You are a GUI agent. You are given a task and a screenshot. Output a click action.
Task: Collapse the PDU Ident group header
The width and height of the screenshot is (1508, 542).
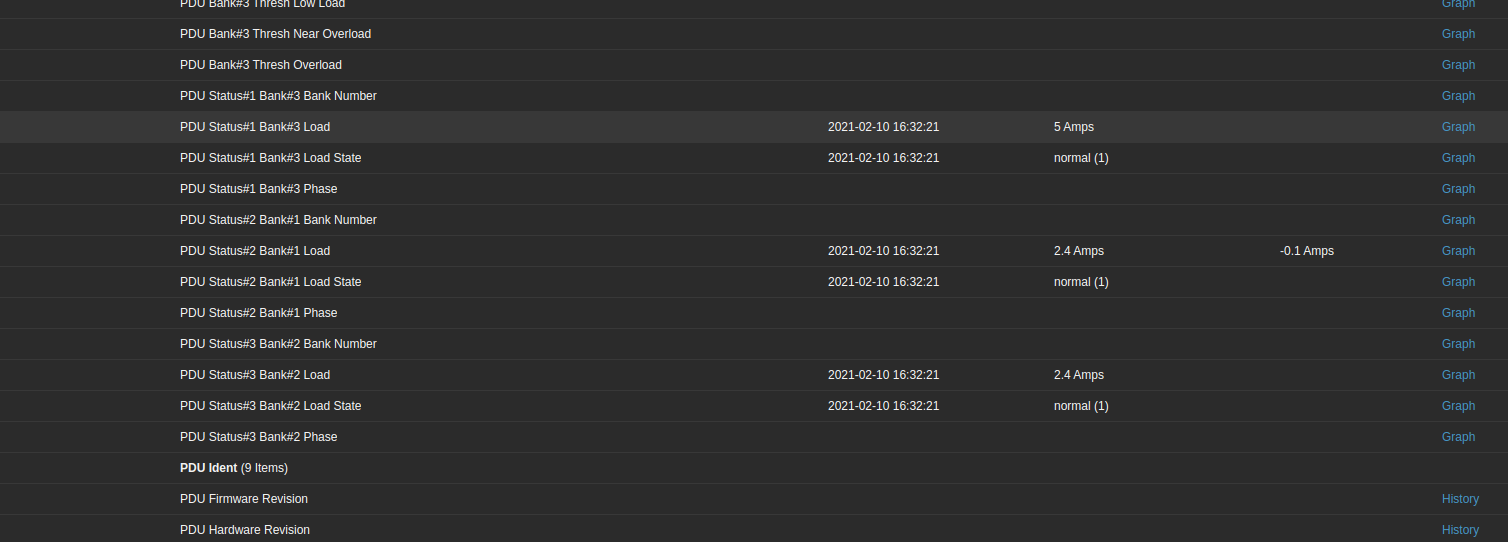208,468
